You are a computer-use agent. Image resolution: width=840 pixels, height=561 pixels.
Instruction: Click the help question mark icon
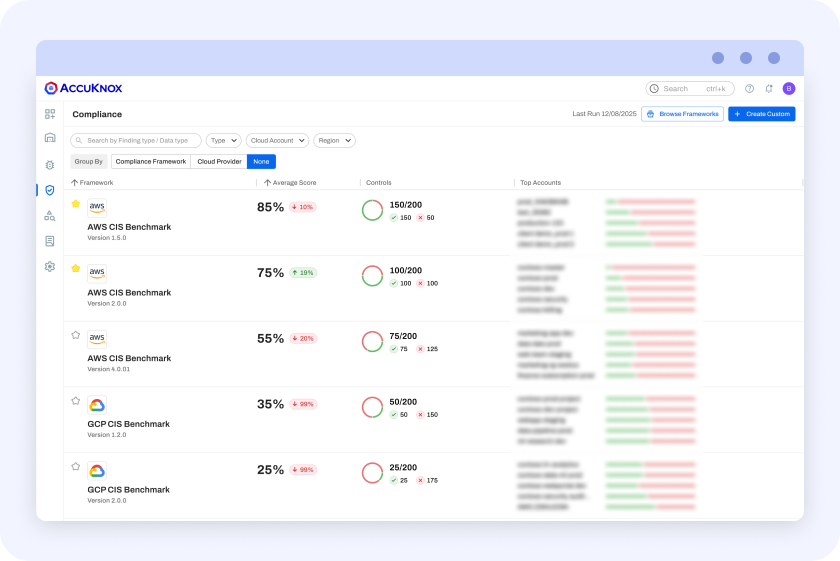pos(750,88)
